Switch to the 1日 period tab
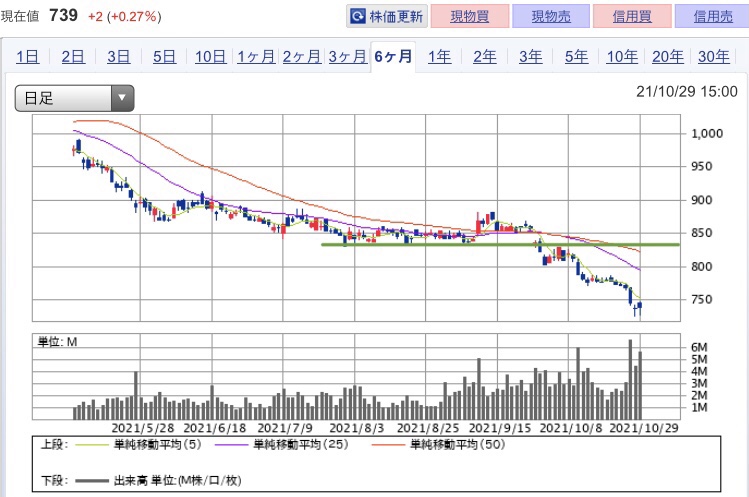The image size is (749, 497). (29, 57)
